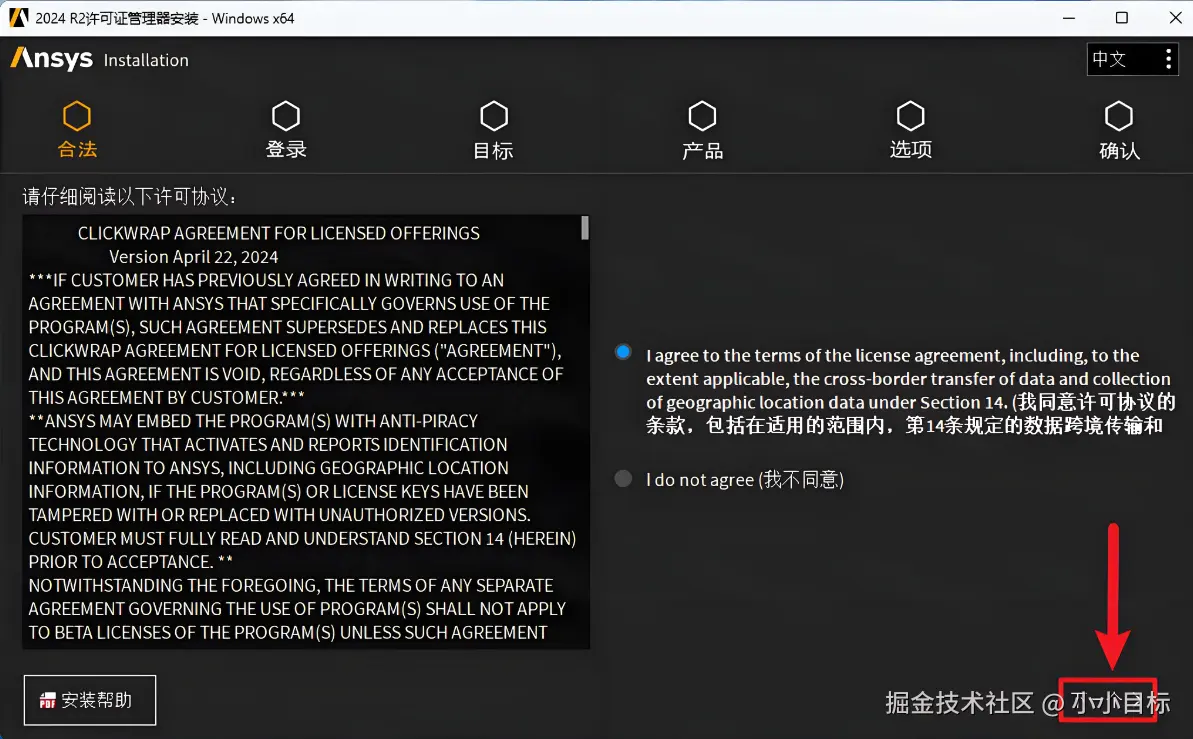Click the 'PRIOR TO ACCEPTANCE. **' line
This screenshot has width=1193, height=739.
tap(131, 562)
